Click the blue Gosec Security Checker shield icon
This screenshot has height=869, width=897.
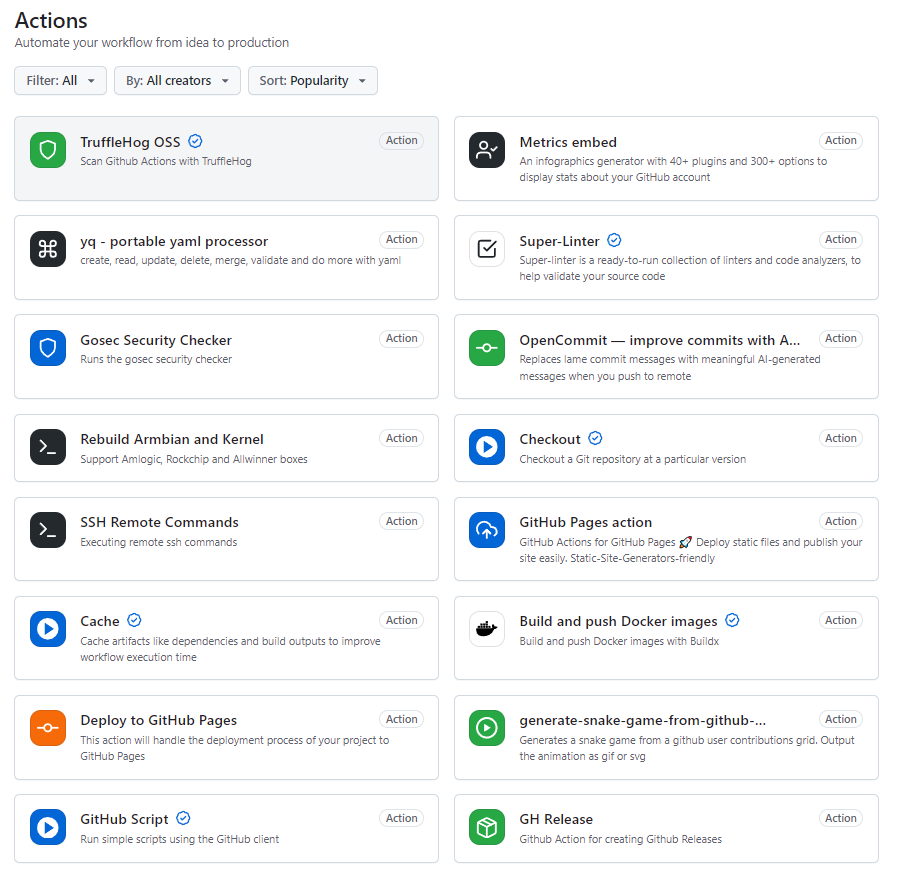(x=48, y=348)
